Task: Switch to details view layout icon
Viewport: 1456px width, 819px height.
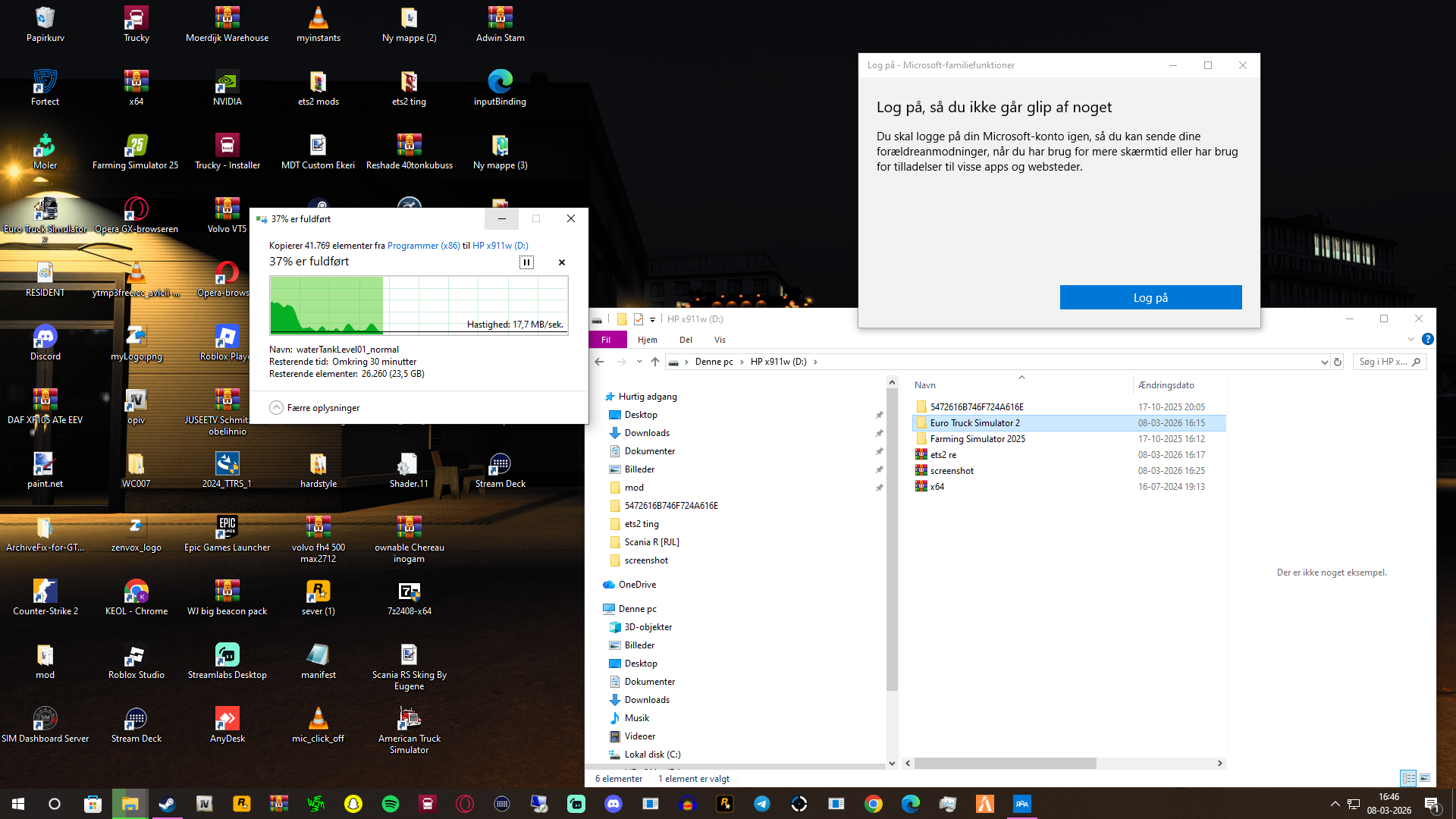Action: pos(1408,778)
